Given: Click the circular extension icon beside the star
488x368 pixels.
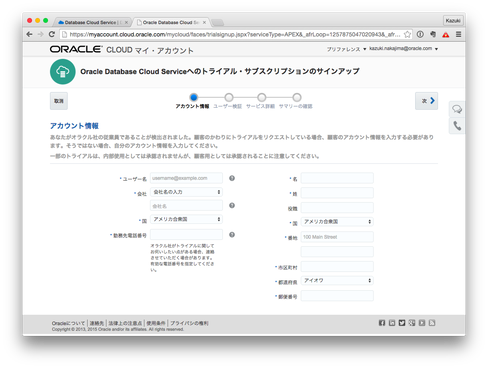Looking at the screenshot, I should [x=420, y=34].
